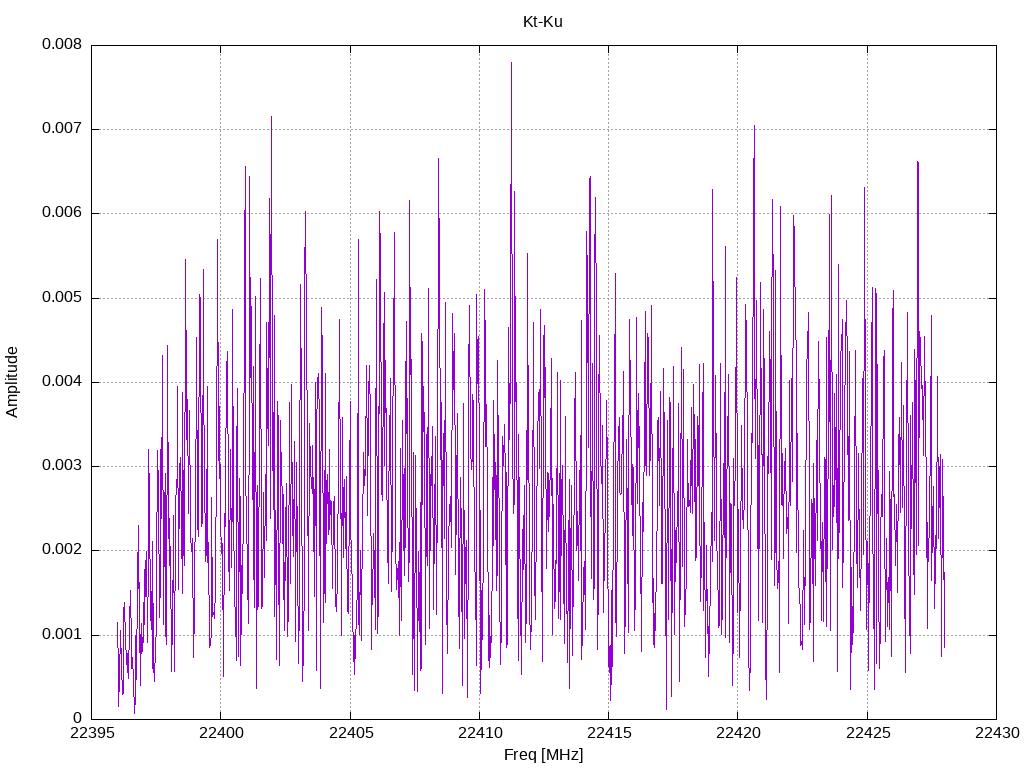
Task: Click the y-axis tick label 0.006
Action: click(x=62, y=212)
